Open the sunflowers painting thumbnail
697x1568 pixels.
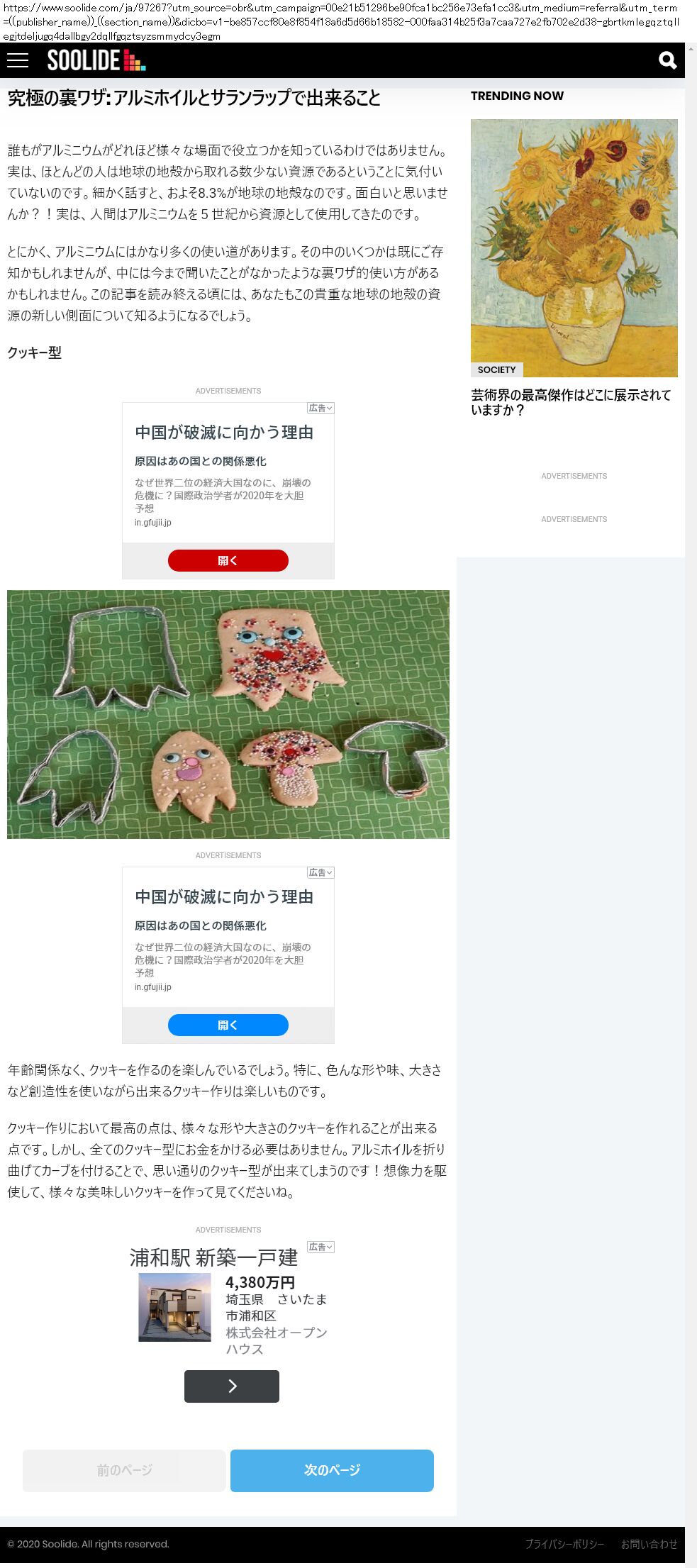[x=574, y=248]
